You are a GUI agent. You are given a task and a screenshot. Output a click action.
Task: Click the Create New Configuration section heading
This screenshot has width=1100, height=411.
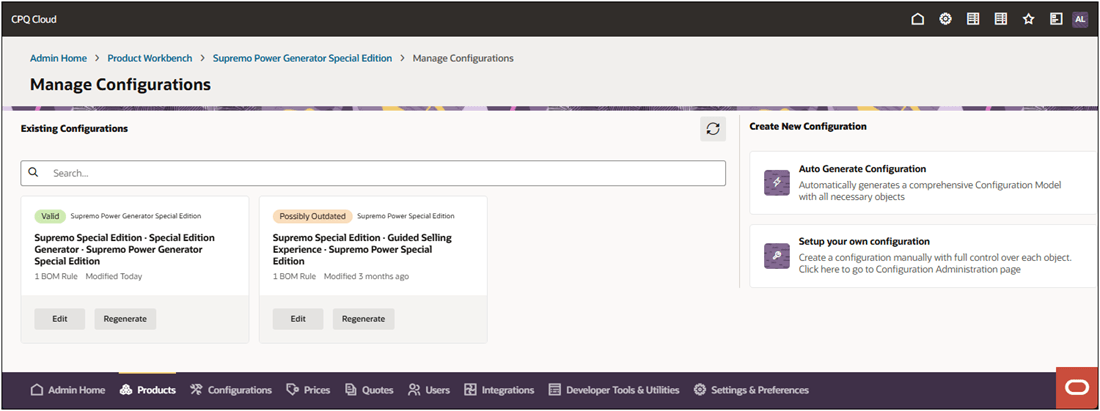pos(808,127)
